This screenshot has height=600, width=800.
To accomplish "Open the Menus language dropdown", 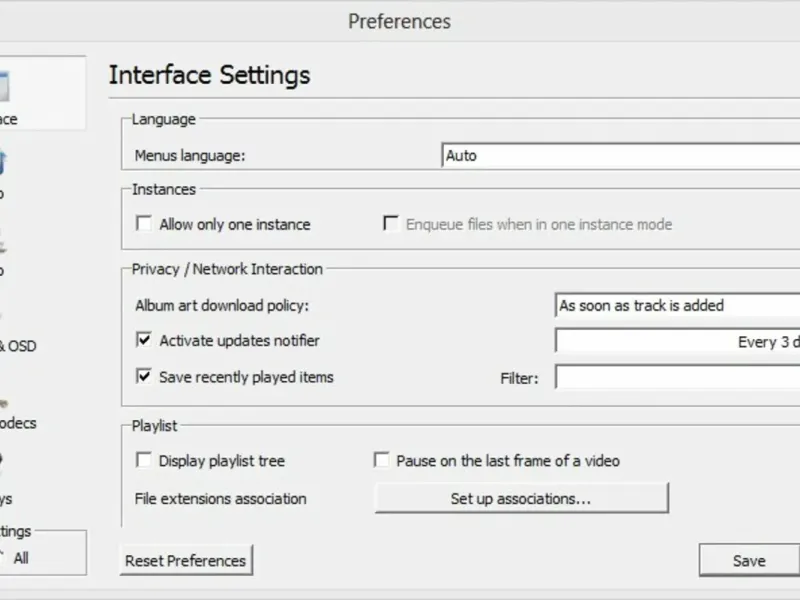I will click(620, 156).
